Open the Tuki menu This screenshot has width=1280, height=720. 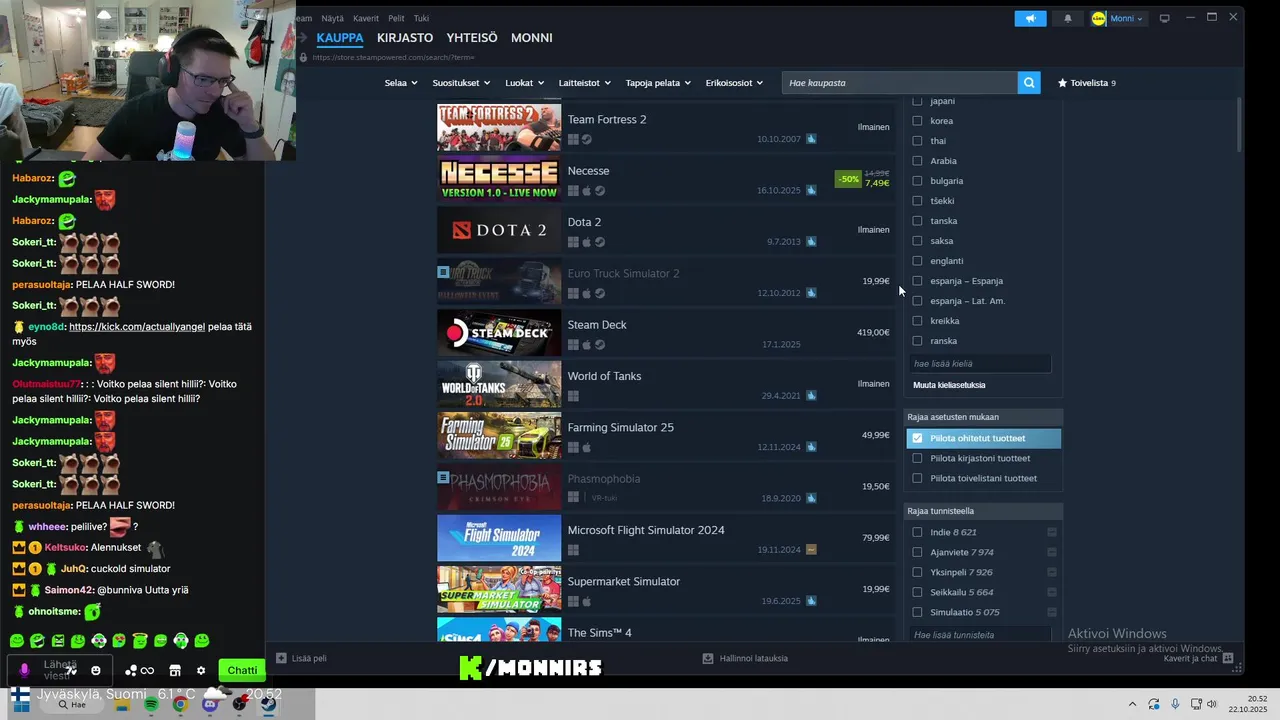tap(421, 18)
